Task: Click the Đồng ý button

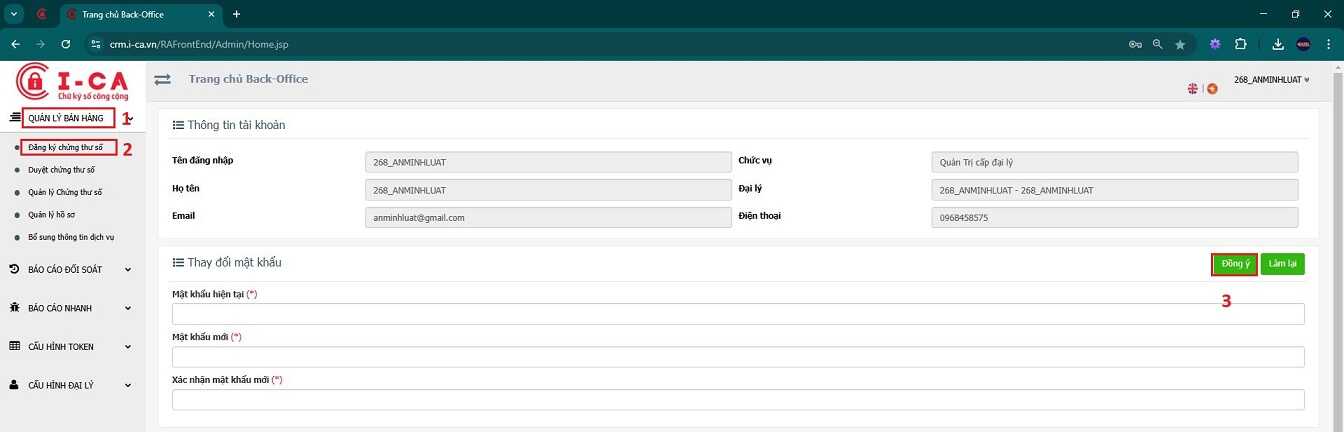Action: click(1234, 264)
